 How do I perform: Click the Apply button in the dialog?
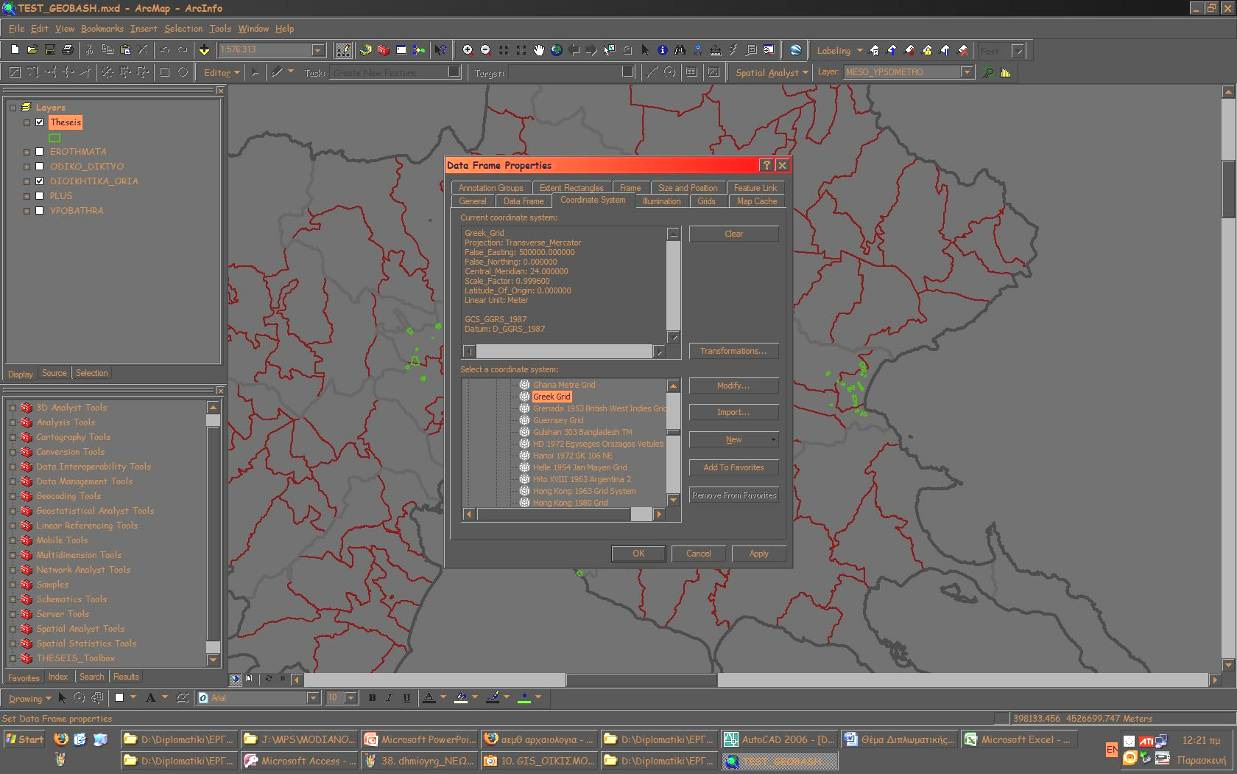(x=759, y=553)
